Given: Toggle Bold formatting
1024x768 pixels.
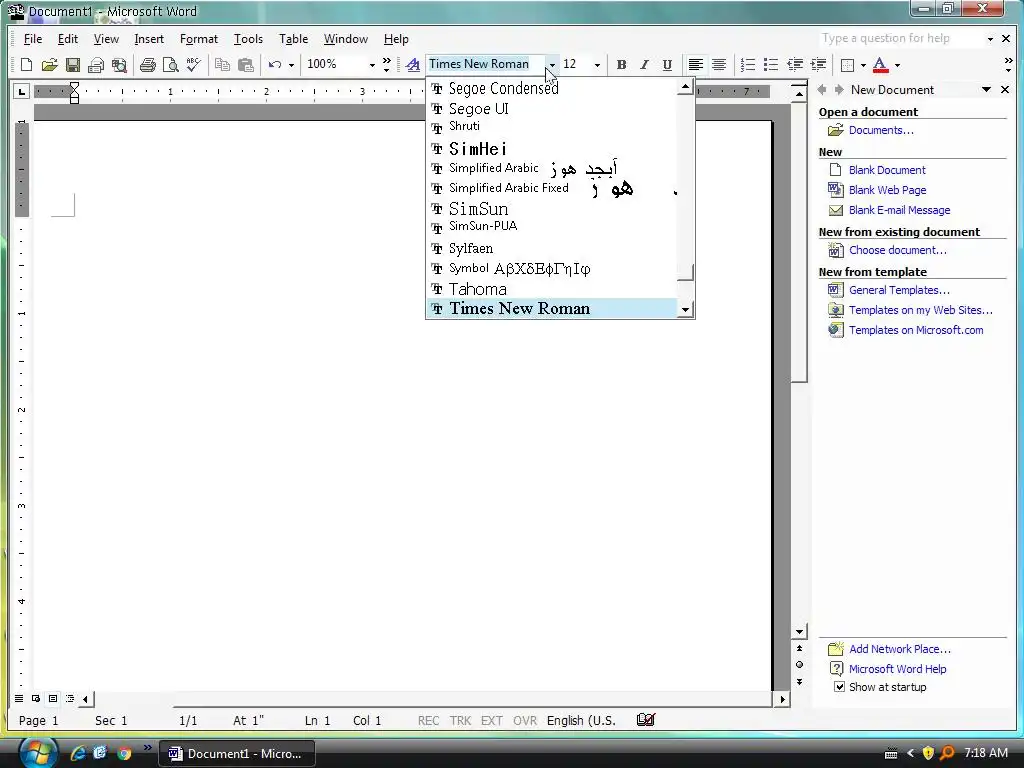Looking at the screenshot, I should pos(621,65).
